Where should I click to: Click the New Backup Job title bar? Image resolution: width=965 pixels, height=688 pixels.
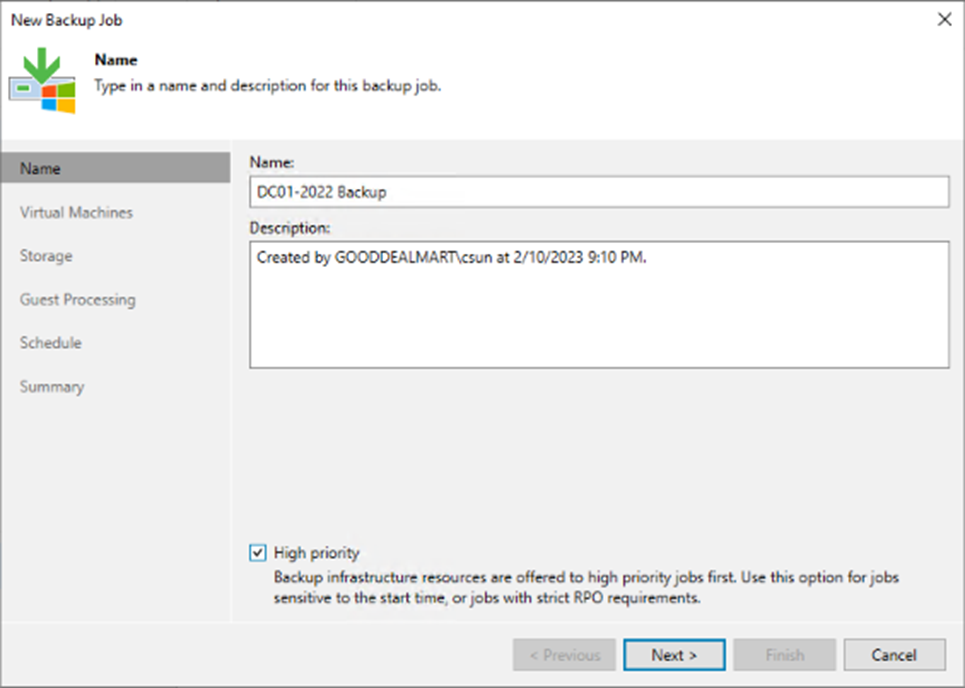coord(400,19)
